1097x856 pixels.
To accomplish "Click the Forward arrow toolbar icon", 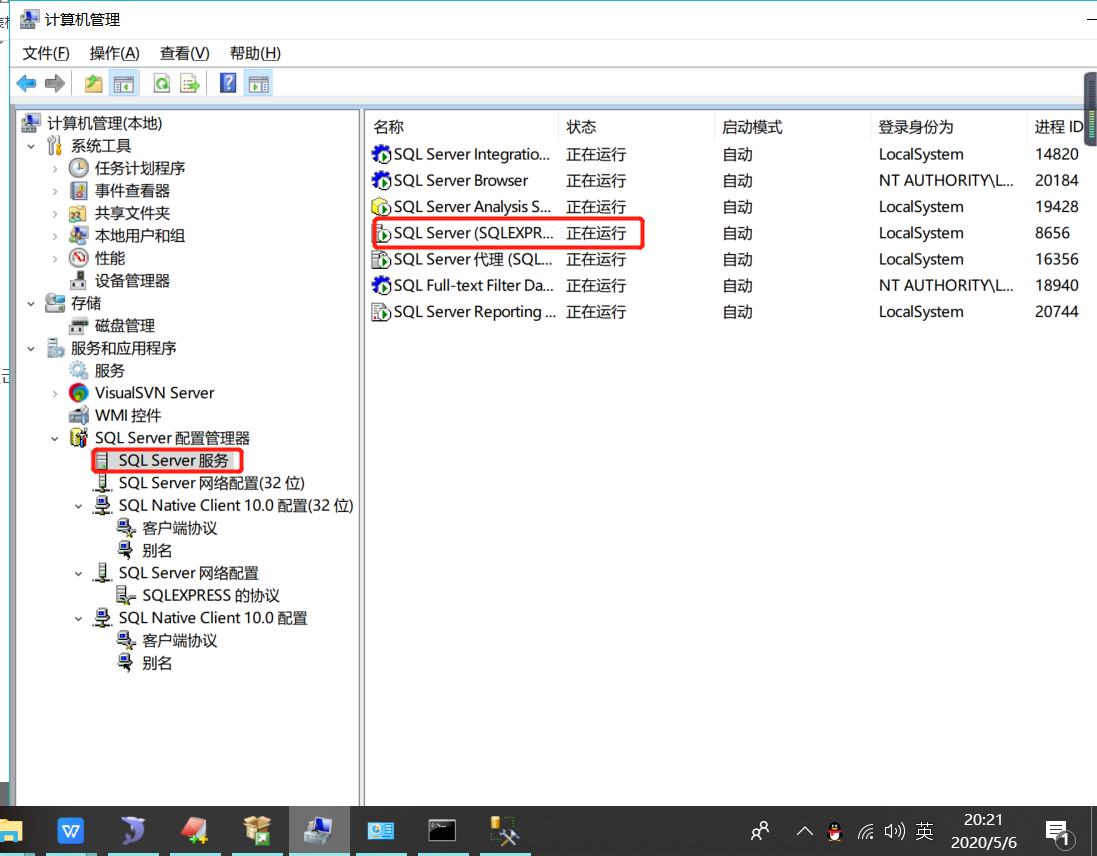I will click(x=55, y=84).
